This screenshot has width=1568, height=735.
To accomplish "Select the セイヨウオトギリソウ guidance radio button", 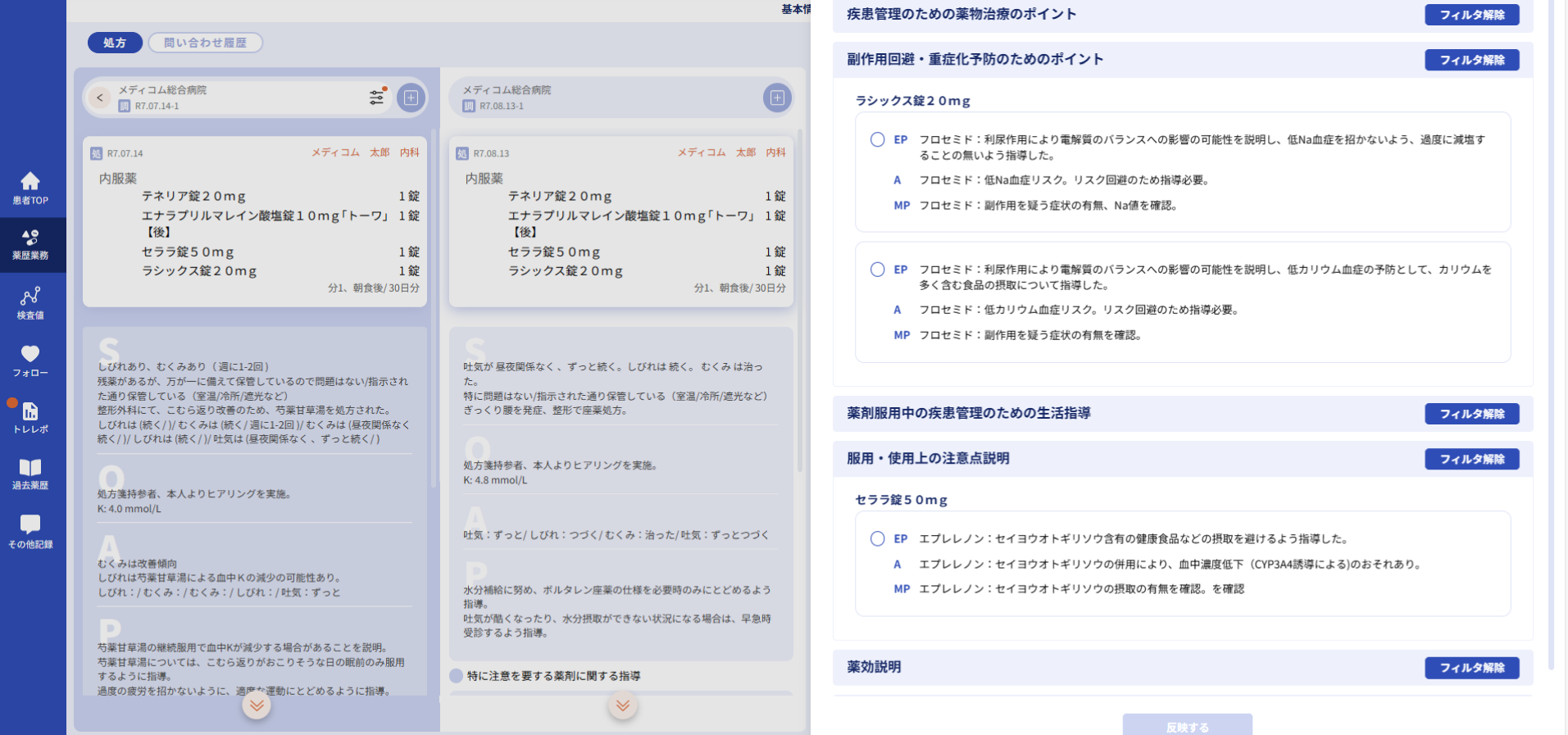I will point(877,538).
